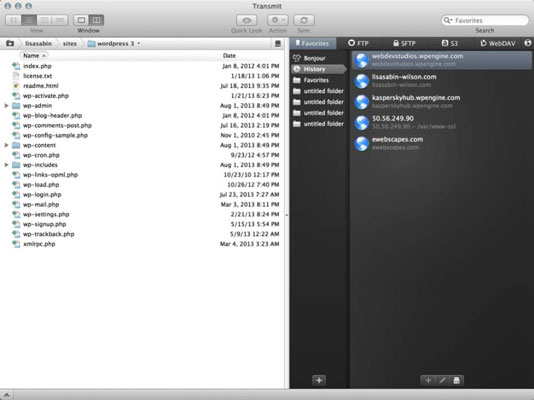The image size is (534, 400).
Task: Open the FTP connection tab
Action: 358,44
